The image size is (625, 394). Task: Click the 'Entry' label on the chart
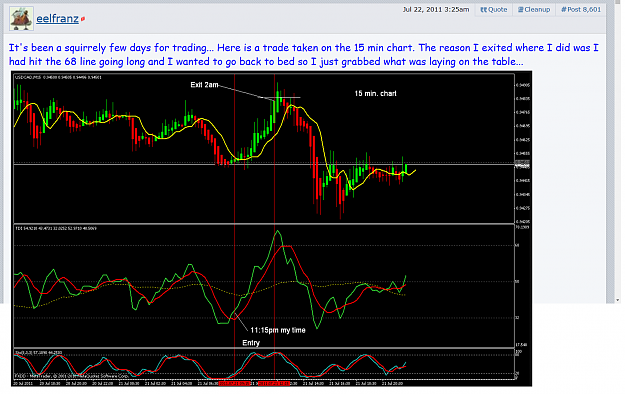pyautogui.click(x=251, y=343)
